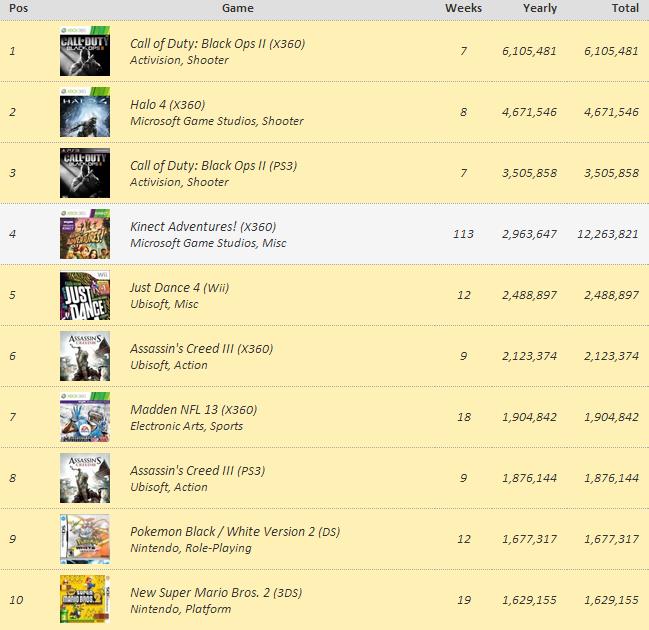
Task: Open the Pokemon Black / White Version 2 (DS) link
Action: coord(235,531)
